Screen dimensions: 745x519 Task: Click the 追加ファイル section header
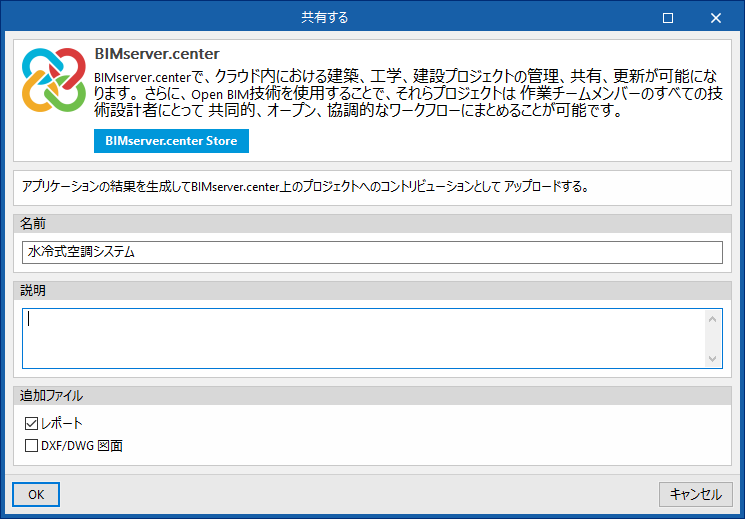coord(372,395)
